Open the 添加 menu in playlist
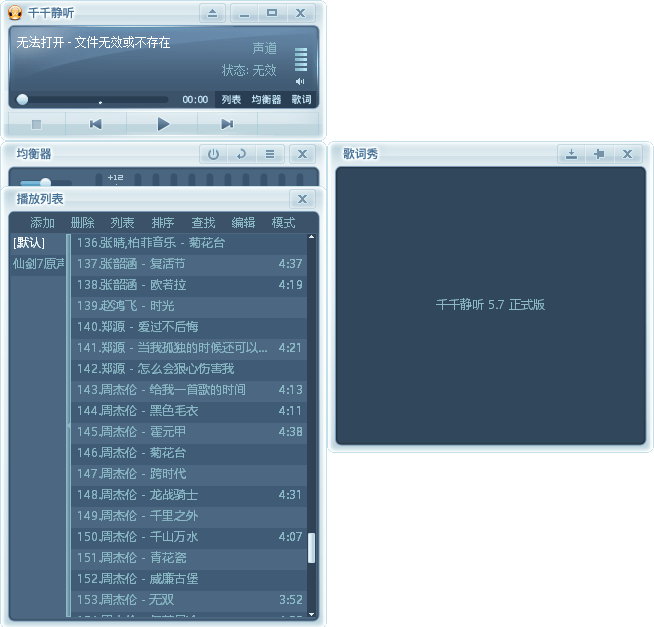This screenshot has width=654, height=627. (x=43, y=223)
